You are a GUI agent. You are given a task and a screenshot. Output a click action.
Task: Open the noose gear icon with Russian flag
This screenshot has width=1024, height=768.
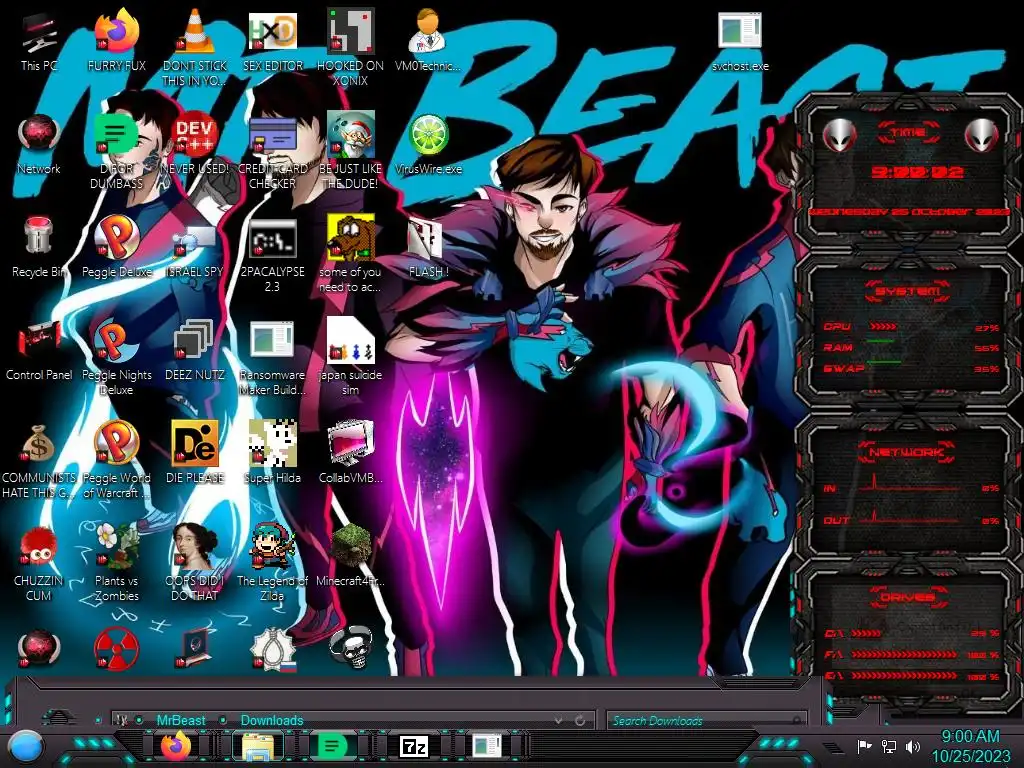pyautogui.click(x=273, y=649)
